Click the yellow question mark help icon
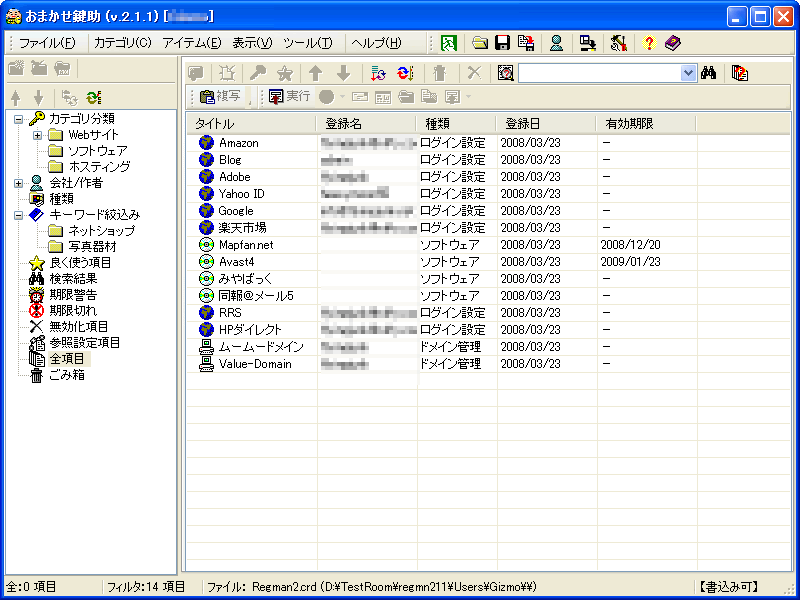The height and width of the screenshot is (600, 800). pos(648,43)
